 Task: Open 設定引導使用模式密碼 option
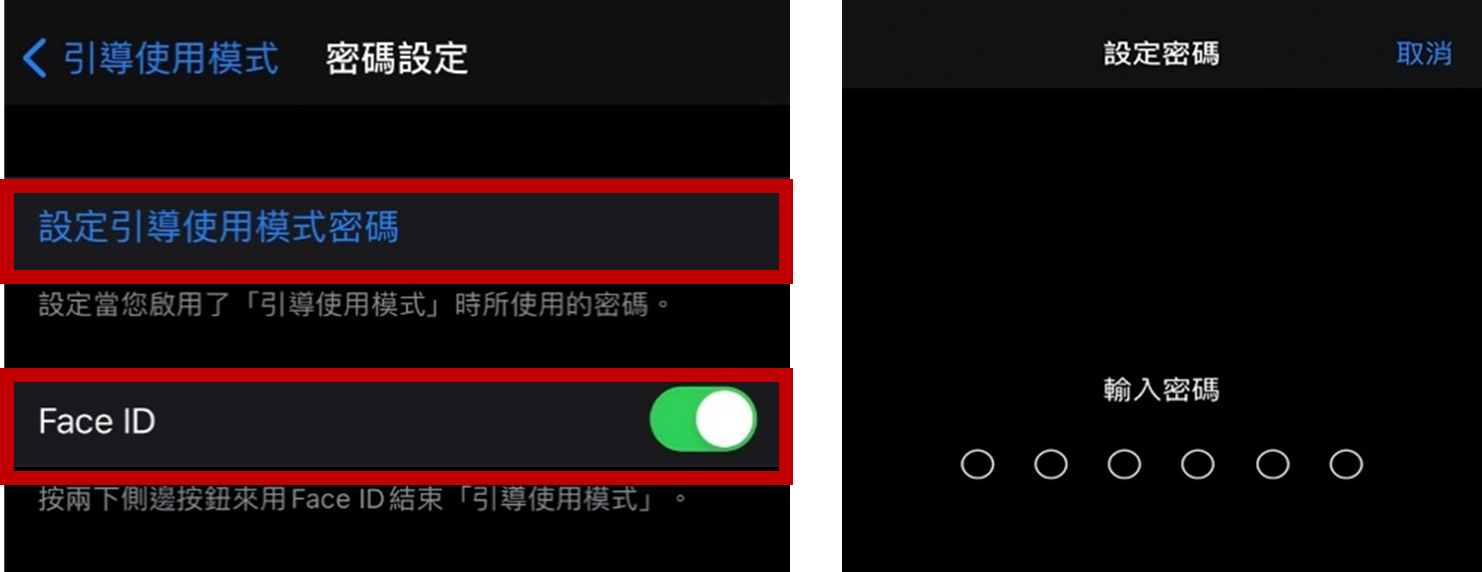(x=397, y=229)
